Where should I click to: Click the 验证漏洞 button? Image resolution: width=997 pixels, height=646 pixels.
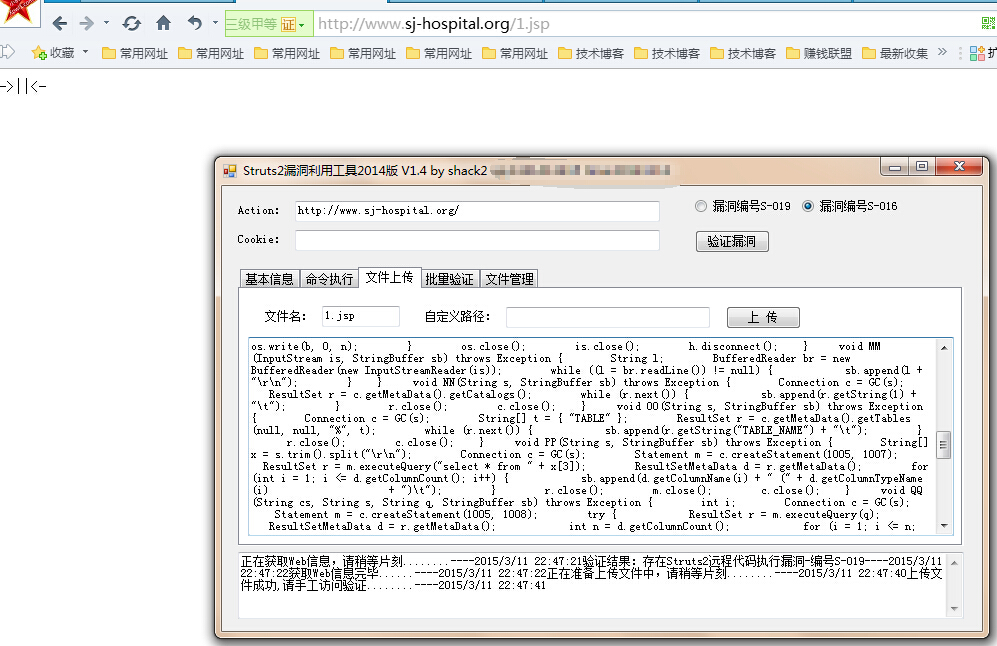[732, 242]
